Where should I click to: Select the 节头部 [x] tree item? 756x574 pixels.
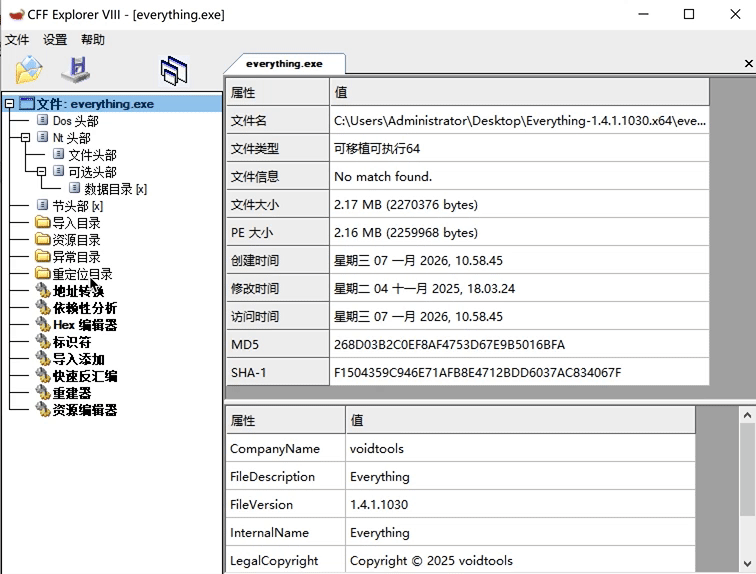(77, 206)
